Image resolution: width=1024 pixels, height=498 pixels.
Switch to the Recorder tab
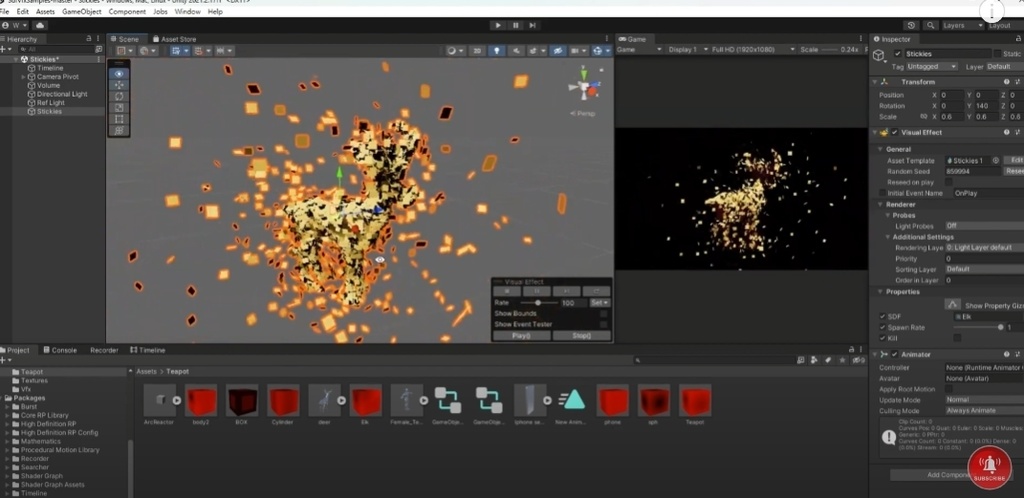[x=104, y=350]
